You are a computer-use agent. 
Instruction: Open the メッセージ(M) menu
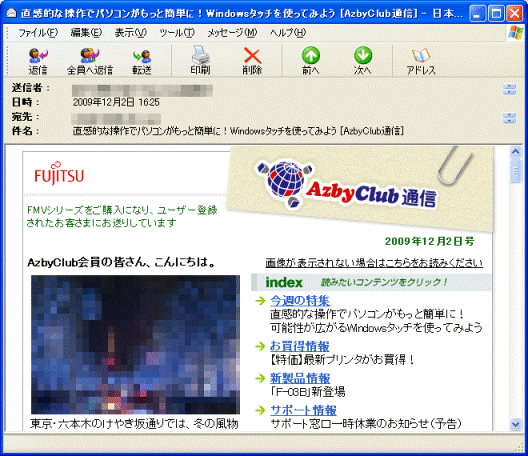pos(232,33)
